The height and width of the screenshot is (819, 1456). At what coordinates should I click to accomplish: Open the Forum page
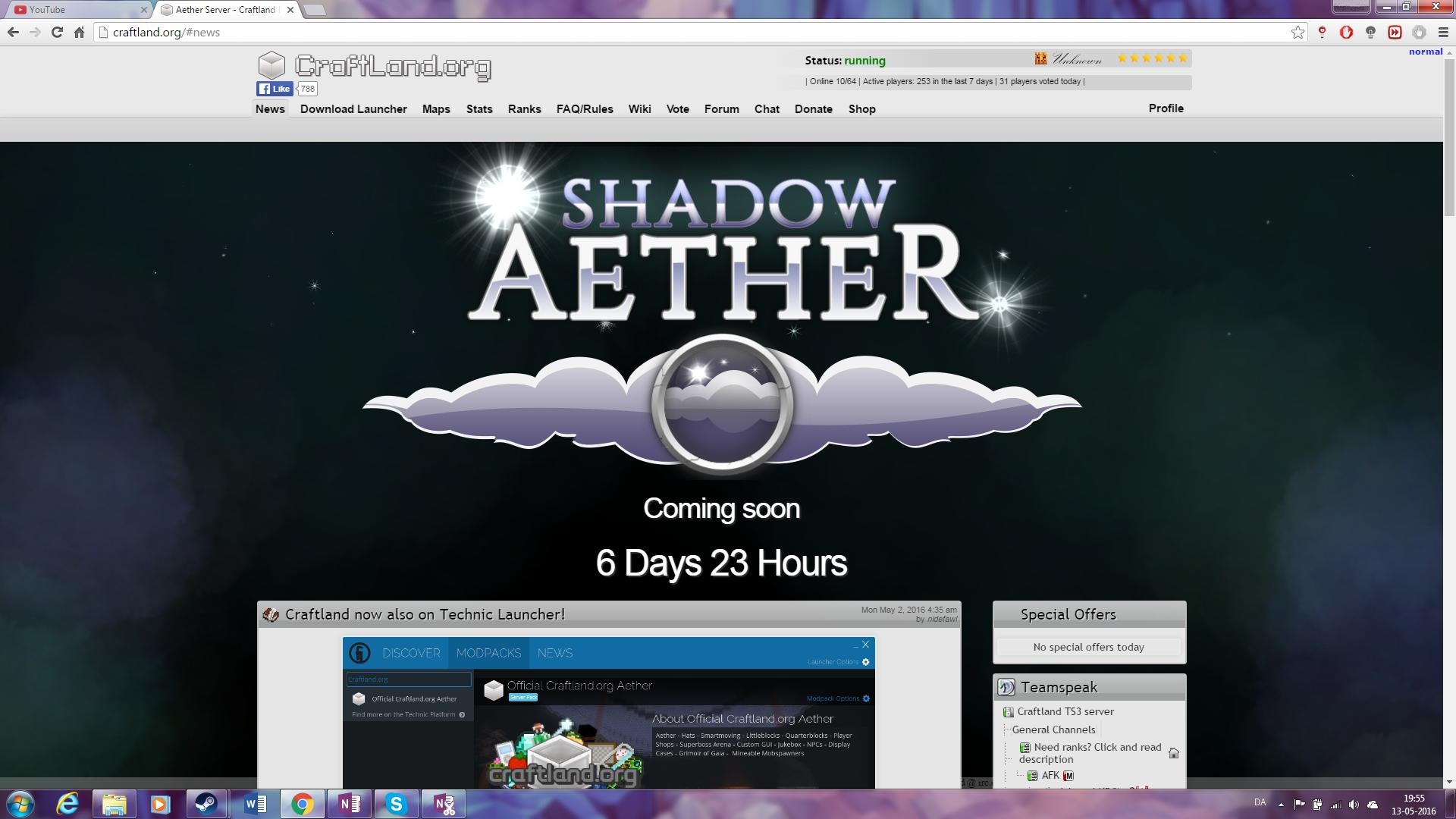pos(722,108)
